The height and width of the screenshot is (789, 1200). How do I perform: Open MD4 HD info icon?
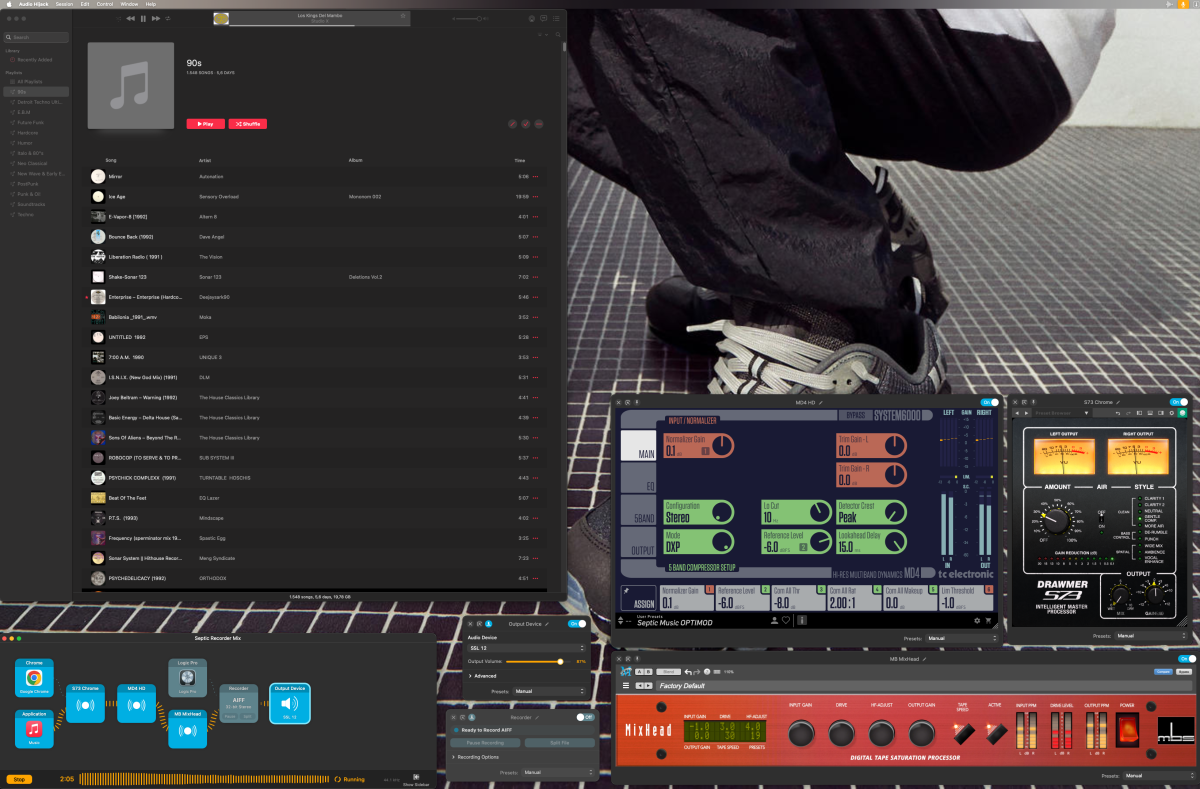coord(801,620)
